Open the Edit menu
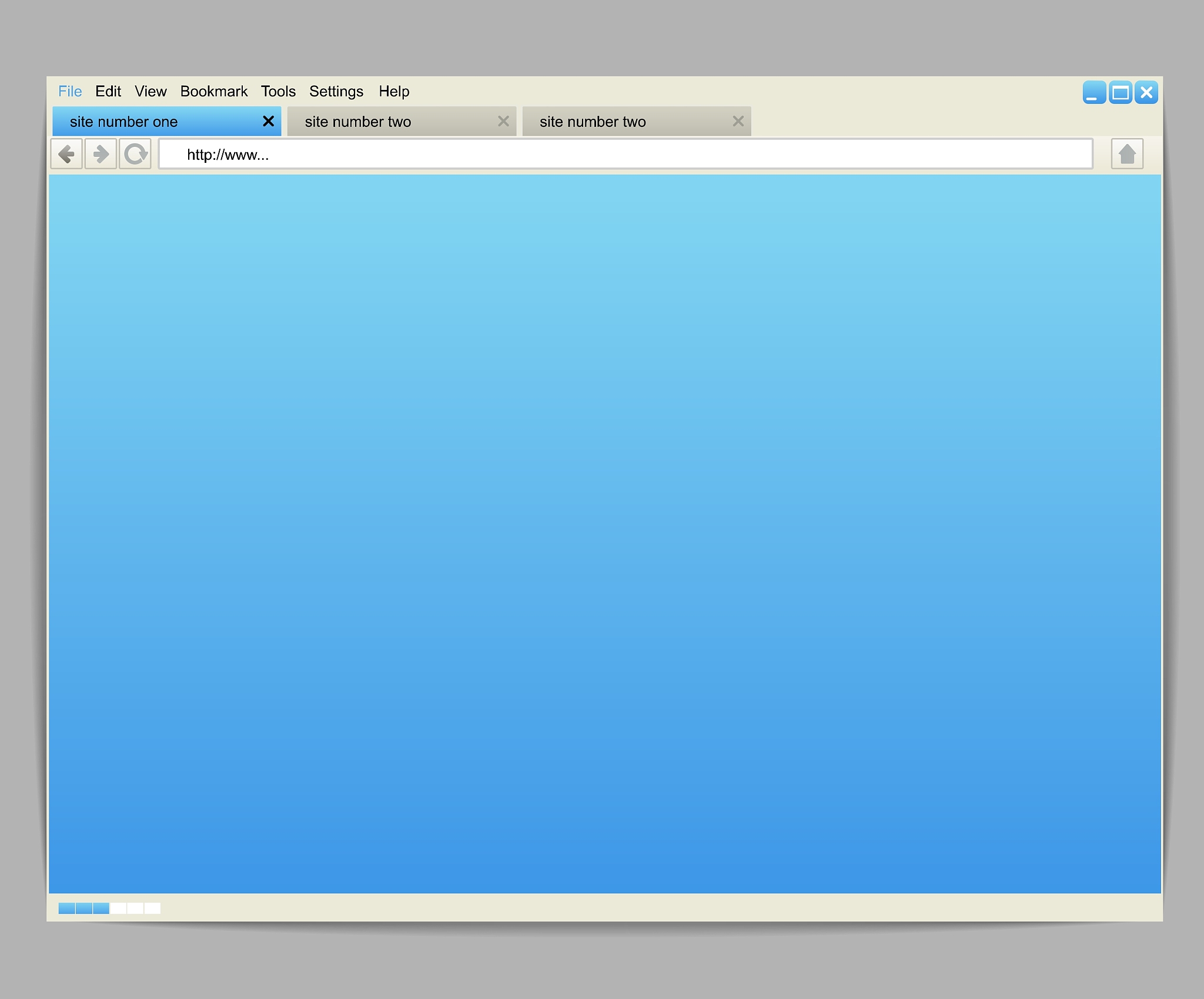Image resolution: width=1204 pixels, height=999 pixels. click(108, 91)
